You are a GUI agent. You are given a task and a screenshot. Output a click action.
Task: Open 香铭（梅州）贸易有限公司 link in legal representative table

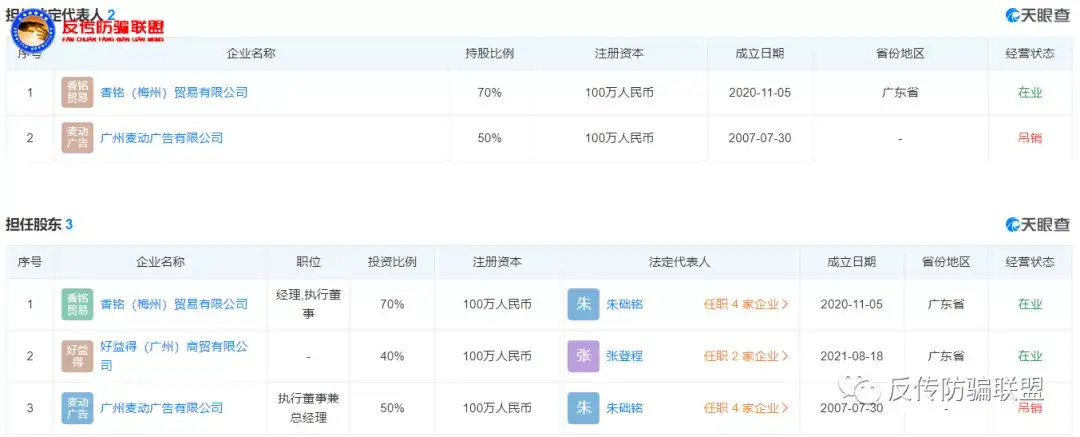(x=174, y=93)
